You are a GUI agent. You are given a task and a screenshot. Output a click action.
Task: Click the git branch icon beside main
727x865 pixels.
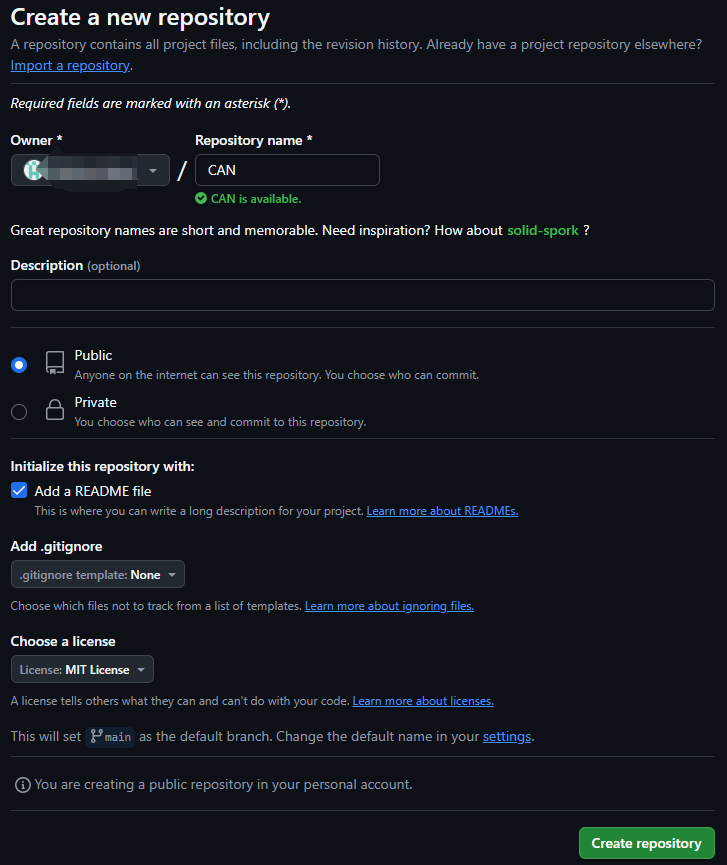(97, 736)
